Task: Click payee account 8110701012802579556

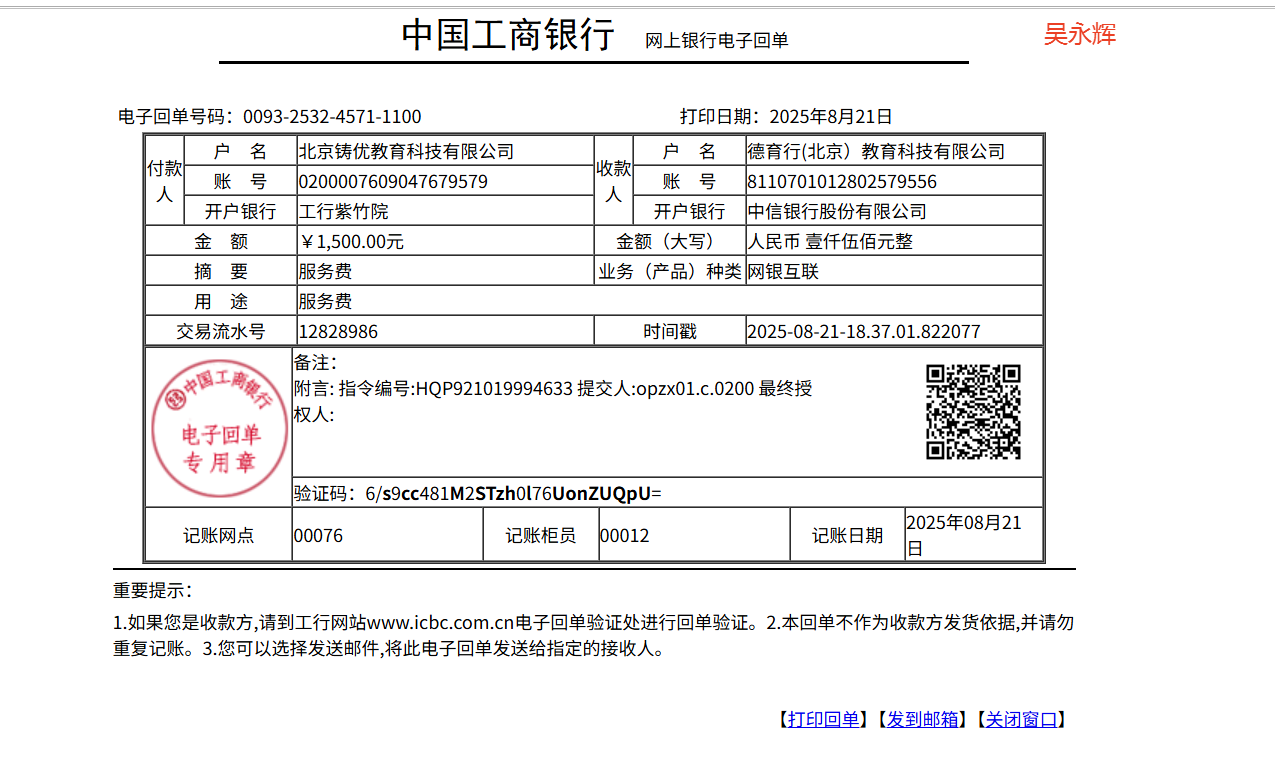Action: click(x=842, y=182)
